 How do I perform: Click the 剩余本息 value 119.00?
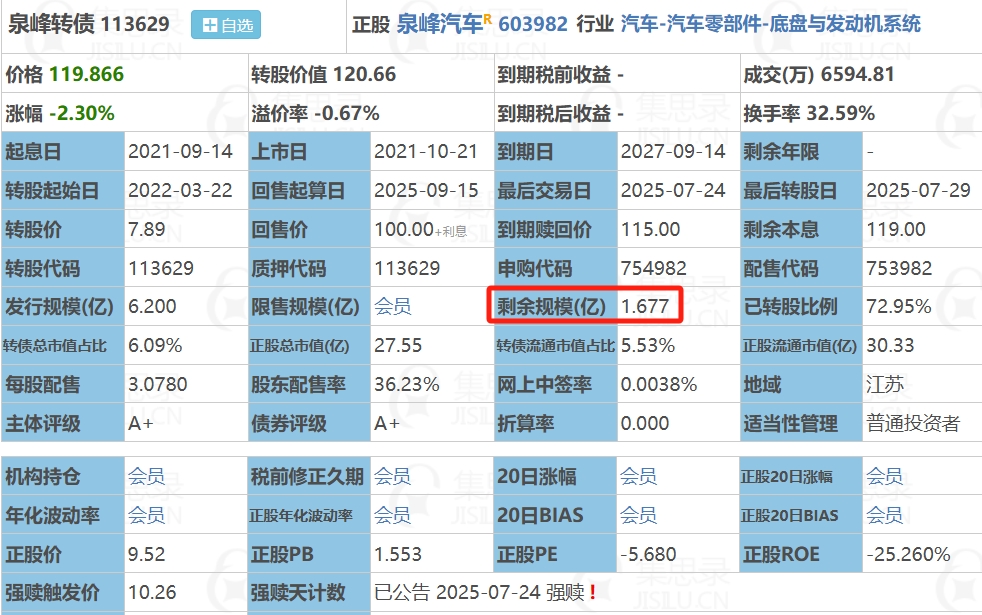coord(896,229)
